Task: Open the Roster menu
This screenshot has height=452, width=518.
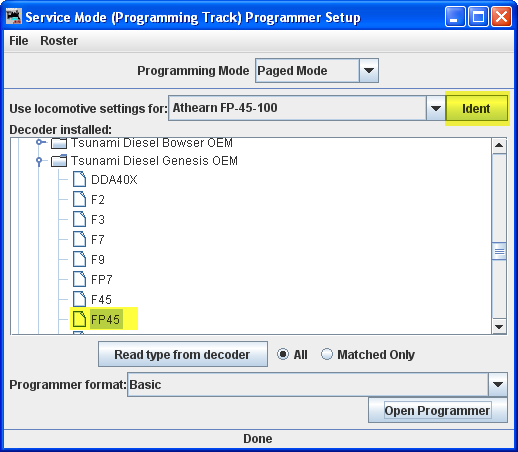Action: [59, 41]
